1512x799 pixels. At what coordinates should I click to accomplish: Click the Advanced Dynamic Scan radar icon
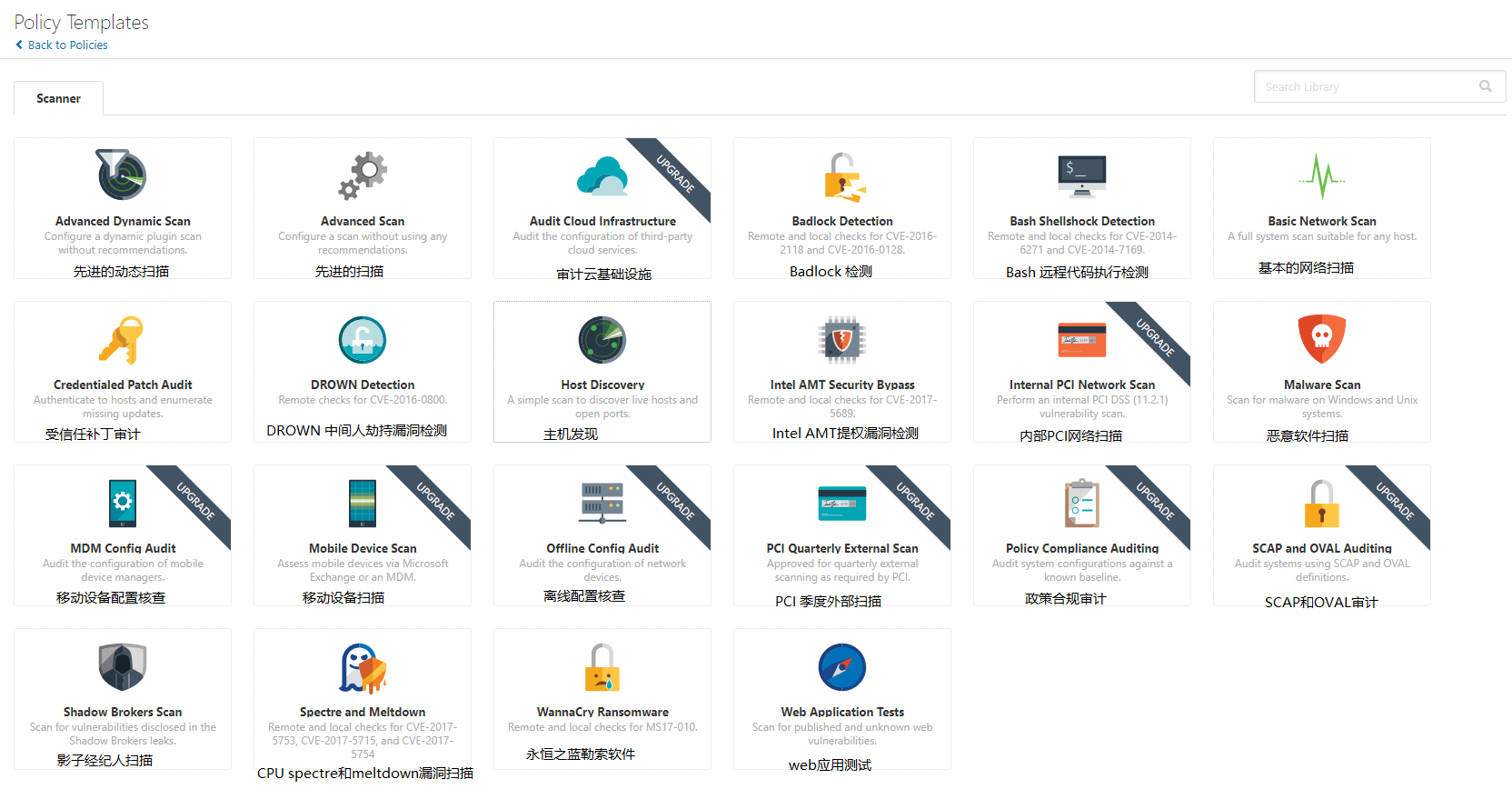coord(122,175)
